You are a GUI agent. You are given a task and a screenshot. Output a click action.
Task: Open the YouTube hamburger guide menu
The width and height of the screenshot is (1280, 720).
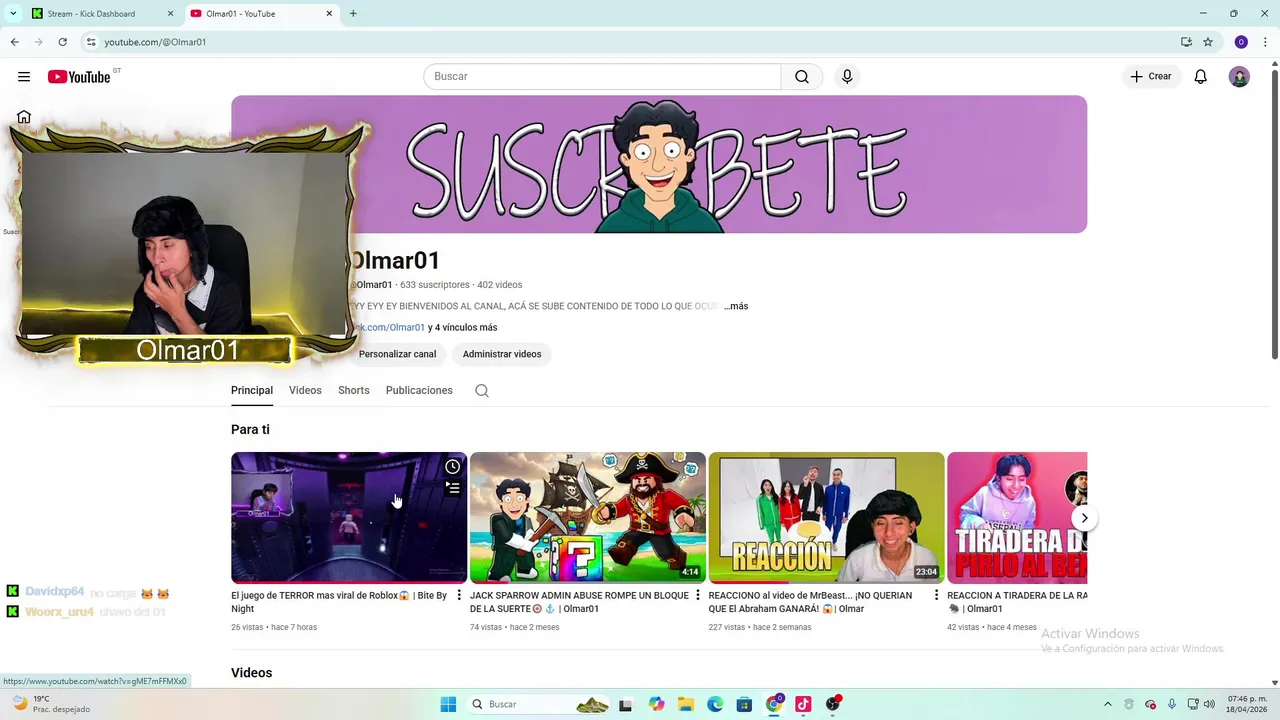click(24, 77)
